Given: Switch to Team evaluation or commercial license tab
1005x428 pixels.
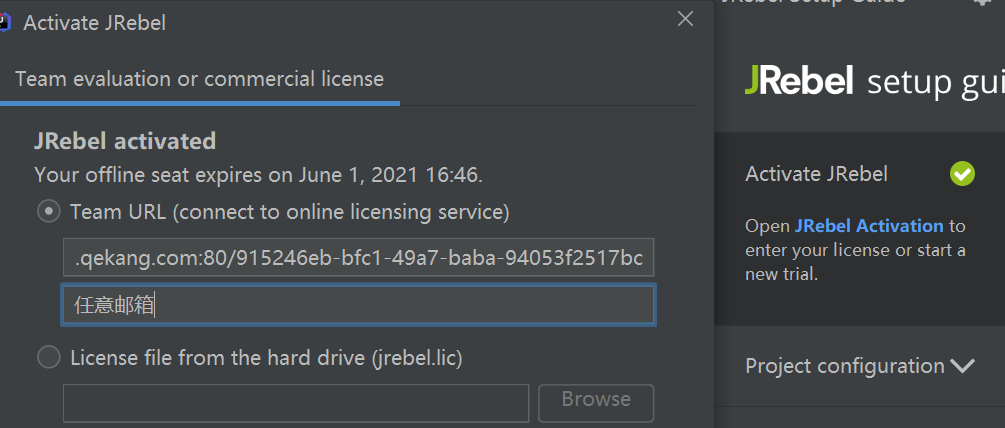Looking at the screenshot, I should tap(199, 79).
